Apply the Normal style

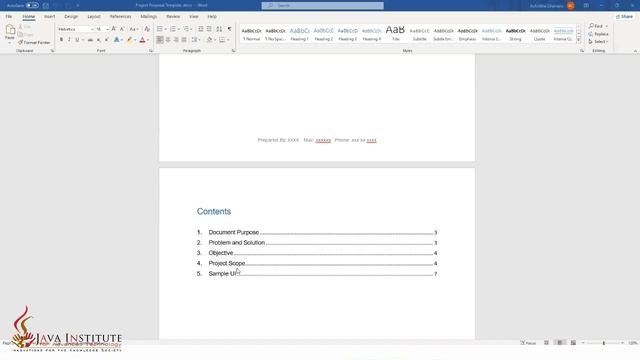[x=251, y=34]
